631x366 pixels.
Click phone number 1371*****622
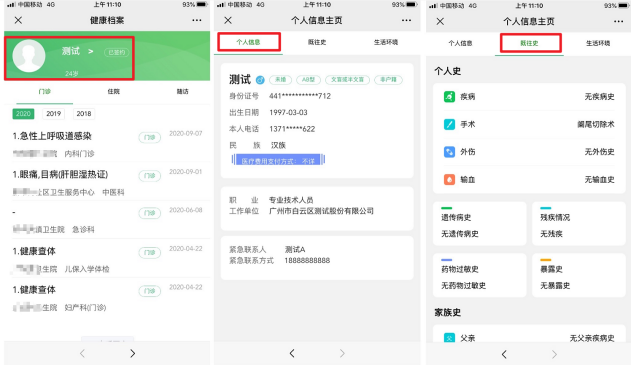coord(292,129)
